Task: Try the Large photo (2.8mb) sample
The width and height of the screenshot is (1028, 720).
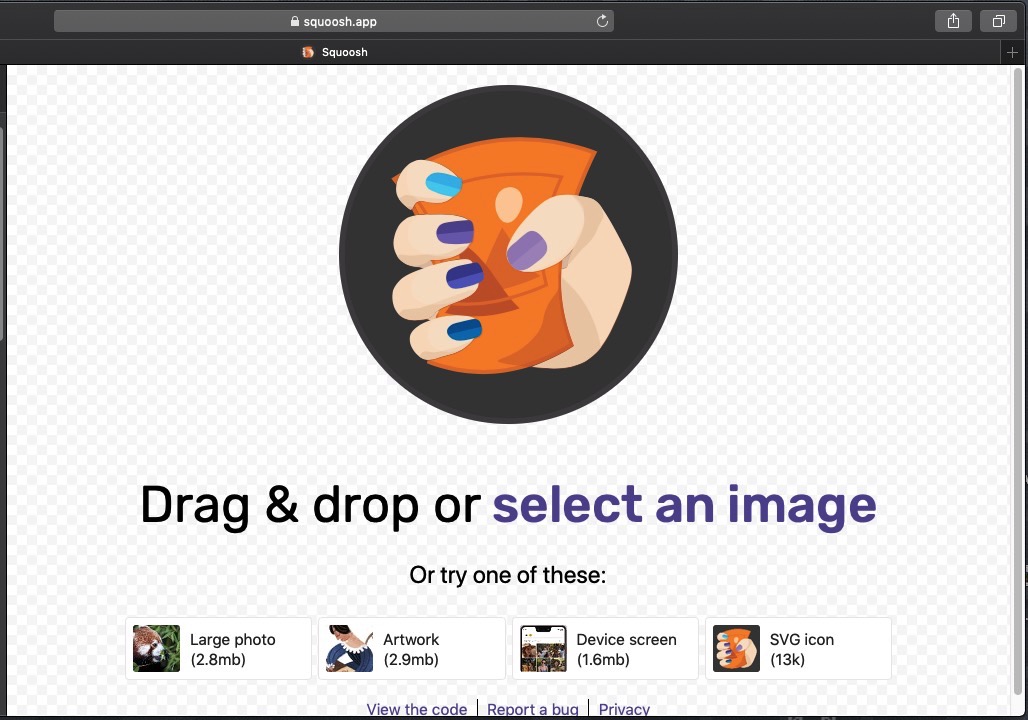Action: pyautogui.click(x=232, y=649)
